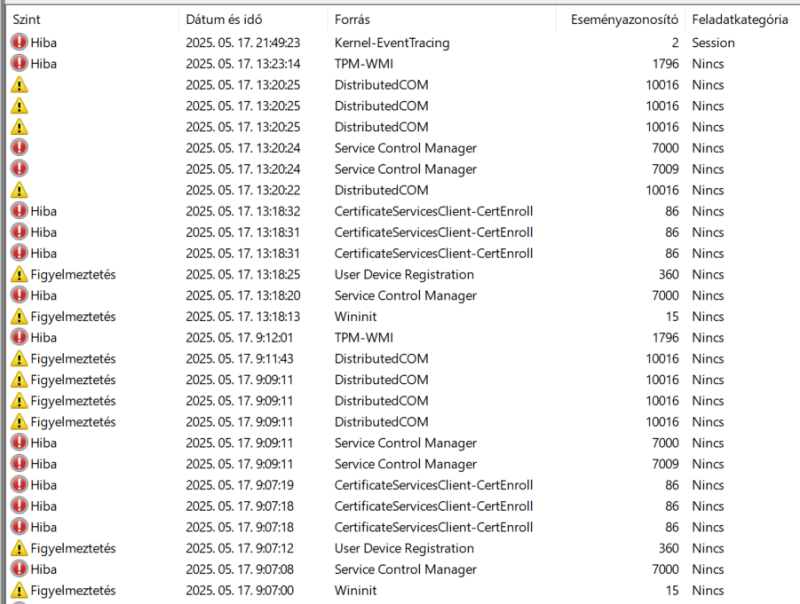Select DistributedCOM source in the 9:11:43 row
Image resolution: width=800 pixels, height=604 pixels.
pyautogui.click(x=381, y=359)
